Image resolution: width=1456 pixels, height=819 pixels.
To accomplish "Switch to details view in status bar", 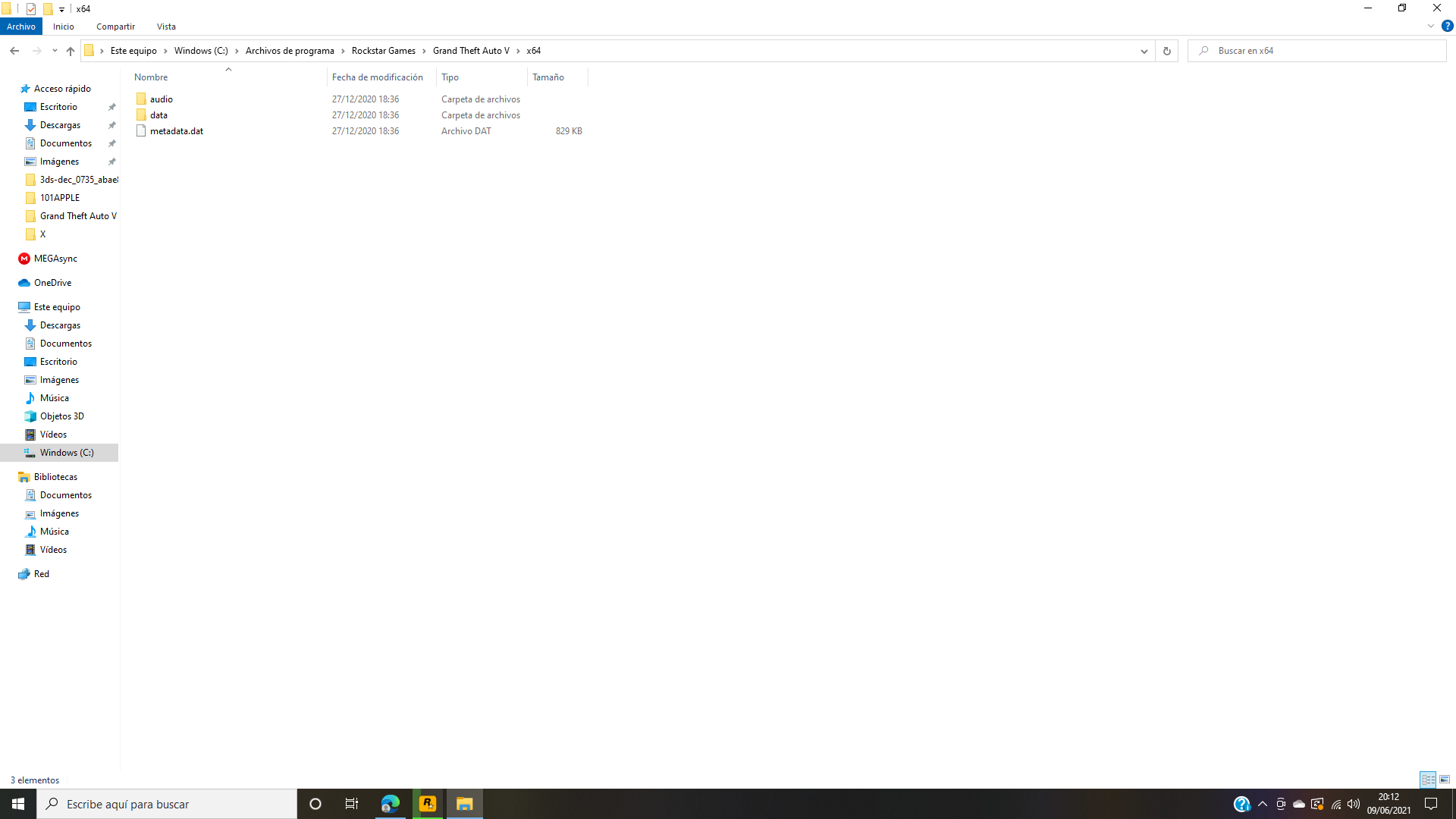I will (x=1429, y=780).
